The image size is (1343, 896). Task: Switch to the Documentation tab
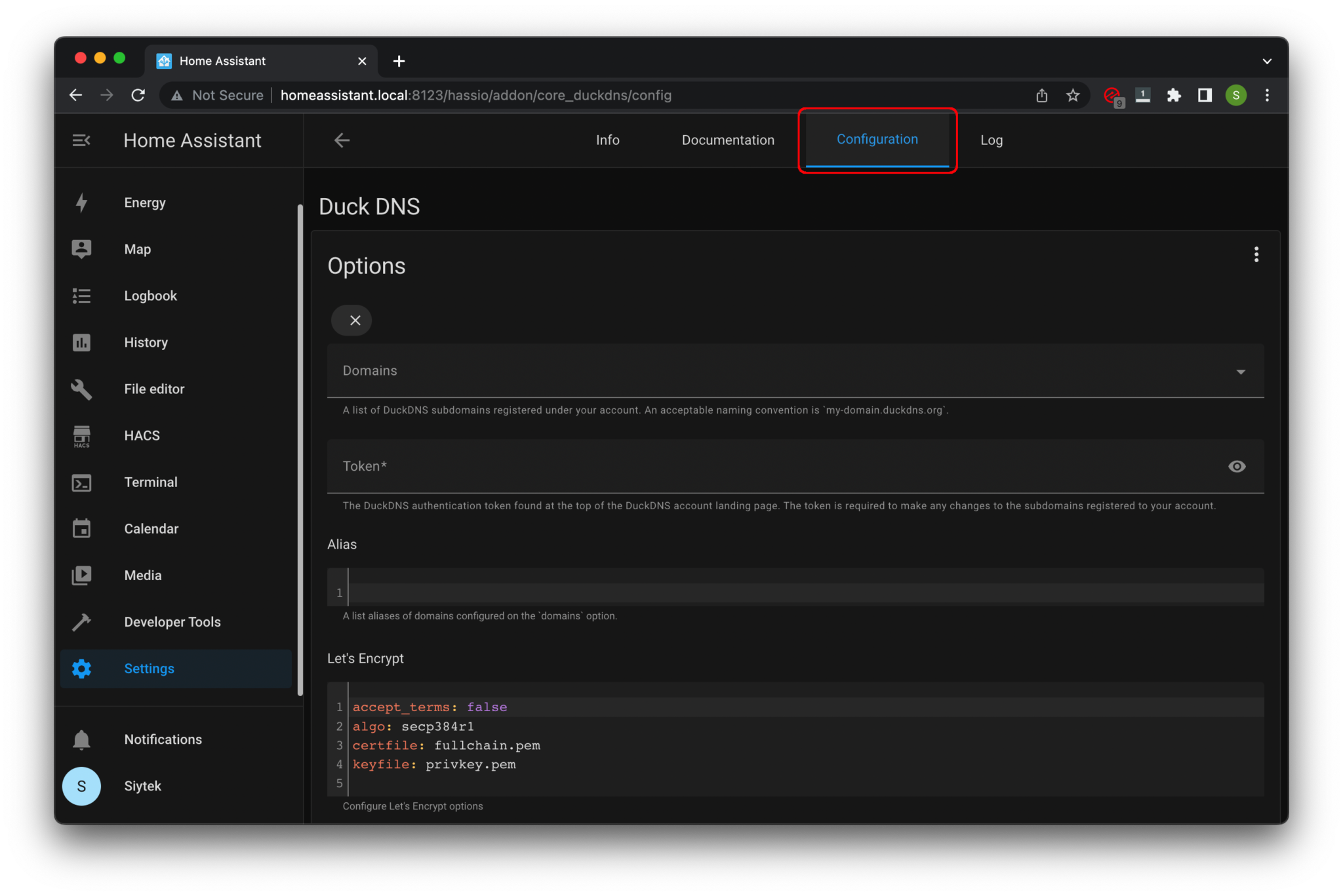(728, 140)
